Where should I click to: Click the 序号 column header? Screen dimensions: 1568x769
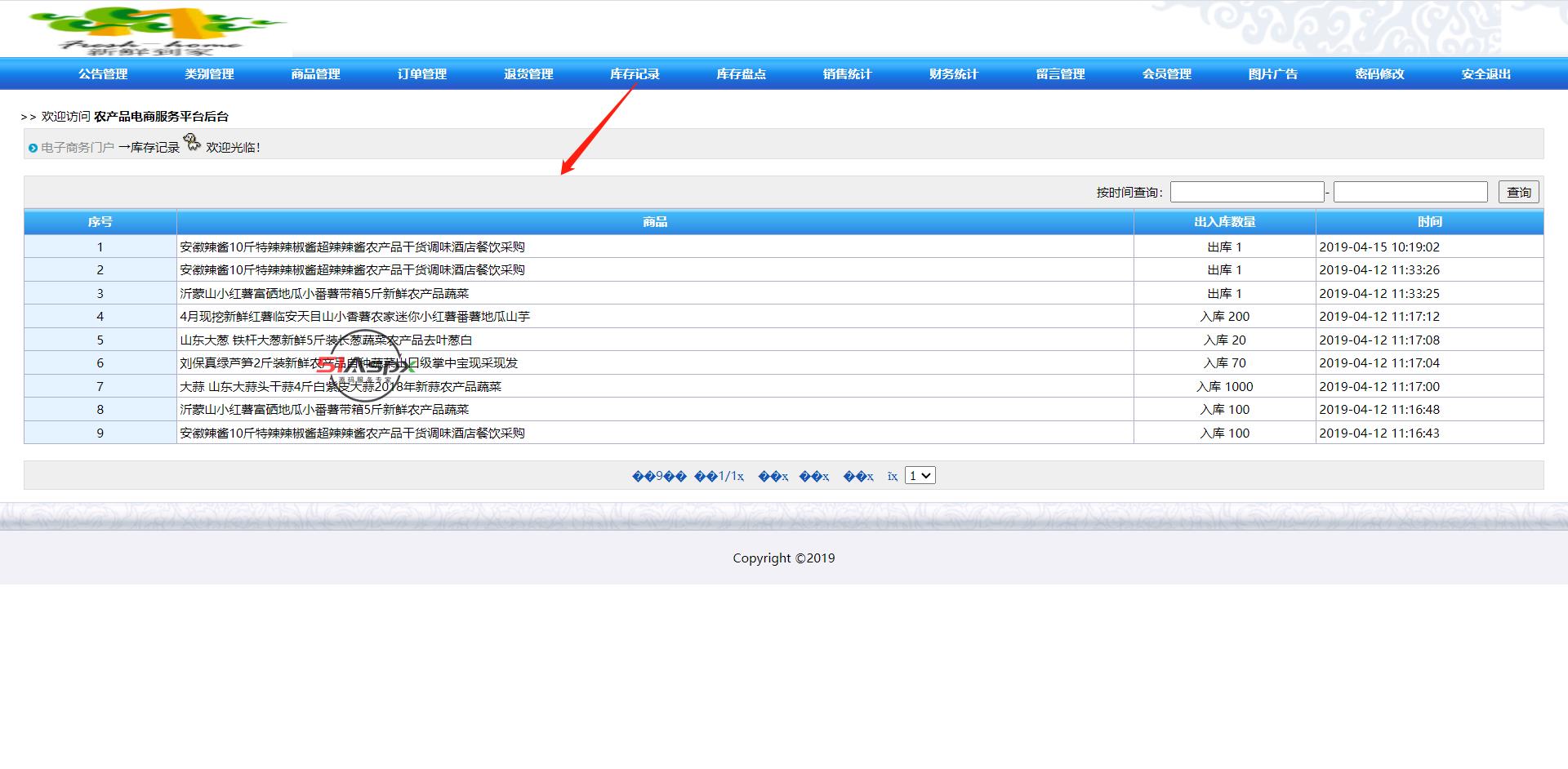(100, 222)
